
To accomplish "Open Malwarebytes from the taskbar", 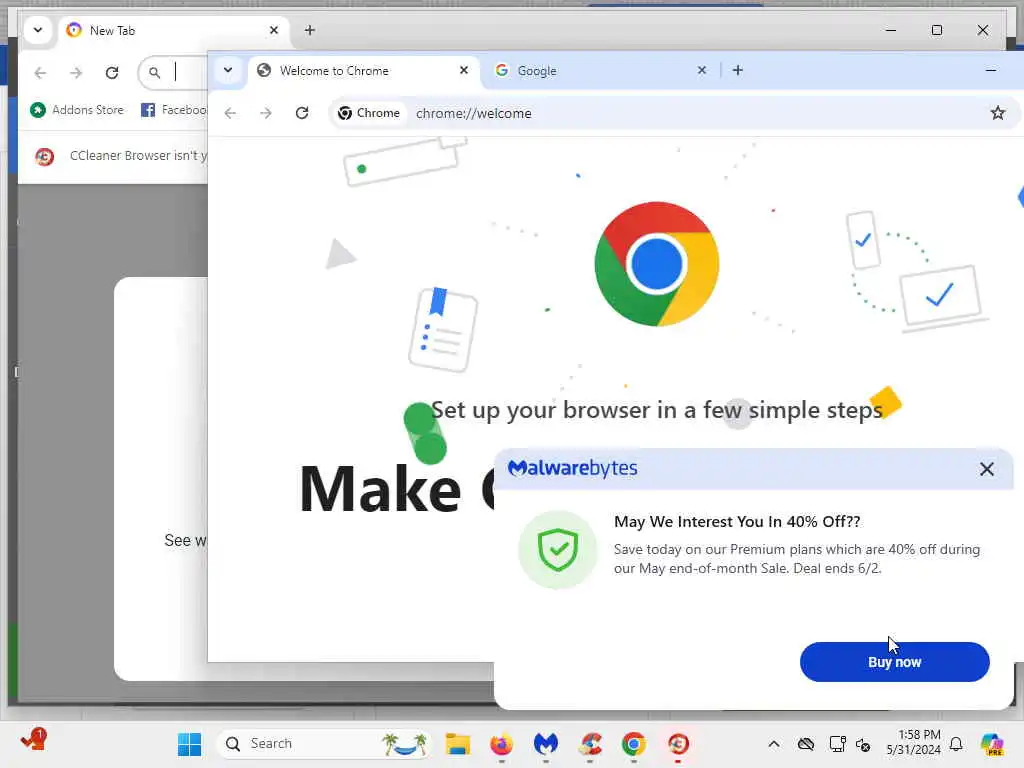I will point(546,744).
